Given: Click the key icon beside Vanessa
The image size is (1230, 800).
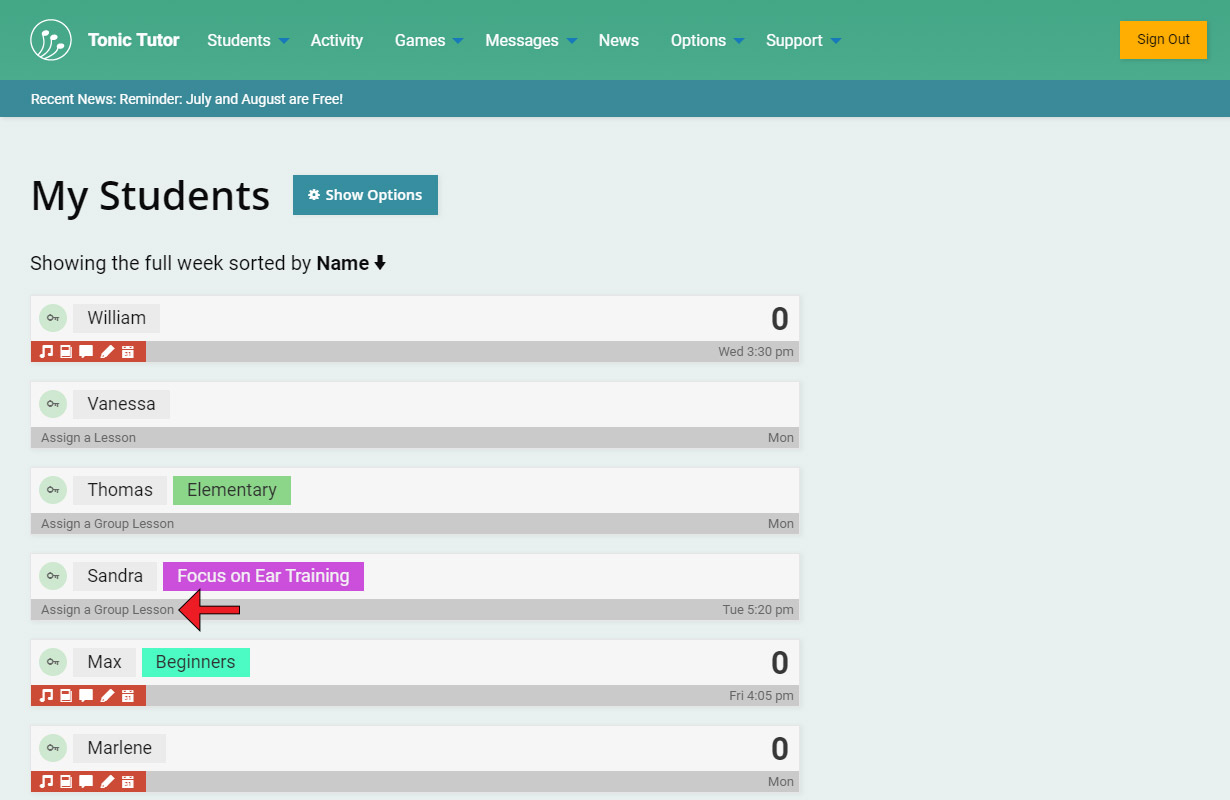Looking at the screenshot, I should [53, 404].
